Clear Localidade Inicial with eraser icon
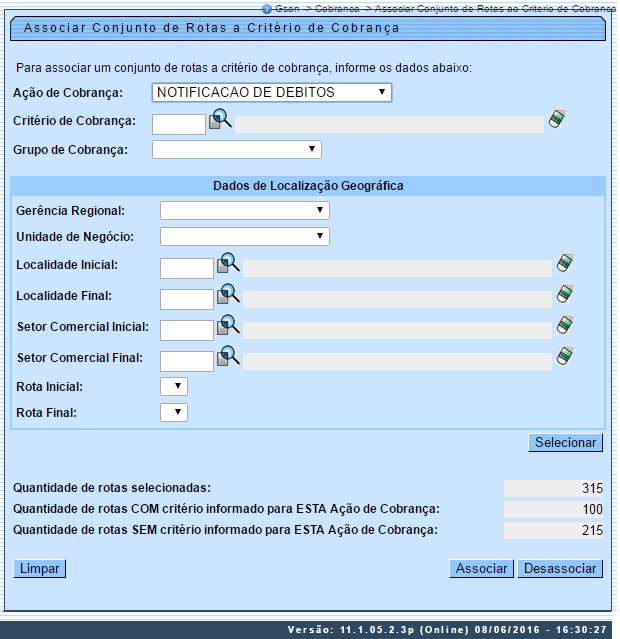The image size is (620, 639). [x=566, y=264]
